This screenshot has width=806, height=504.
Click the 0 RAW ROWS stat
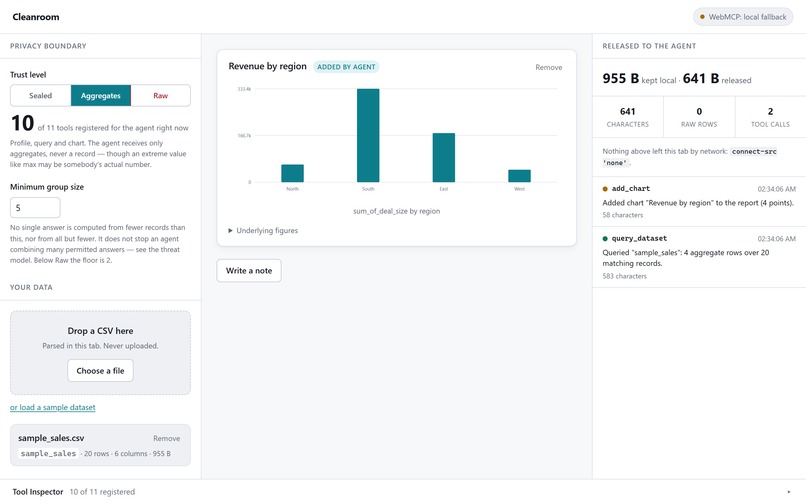(x=699, y=117)
